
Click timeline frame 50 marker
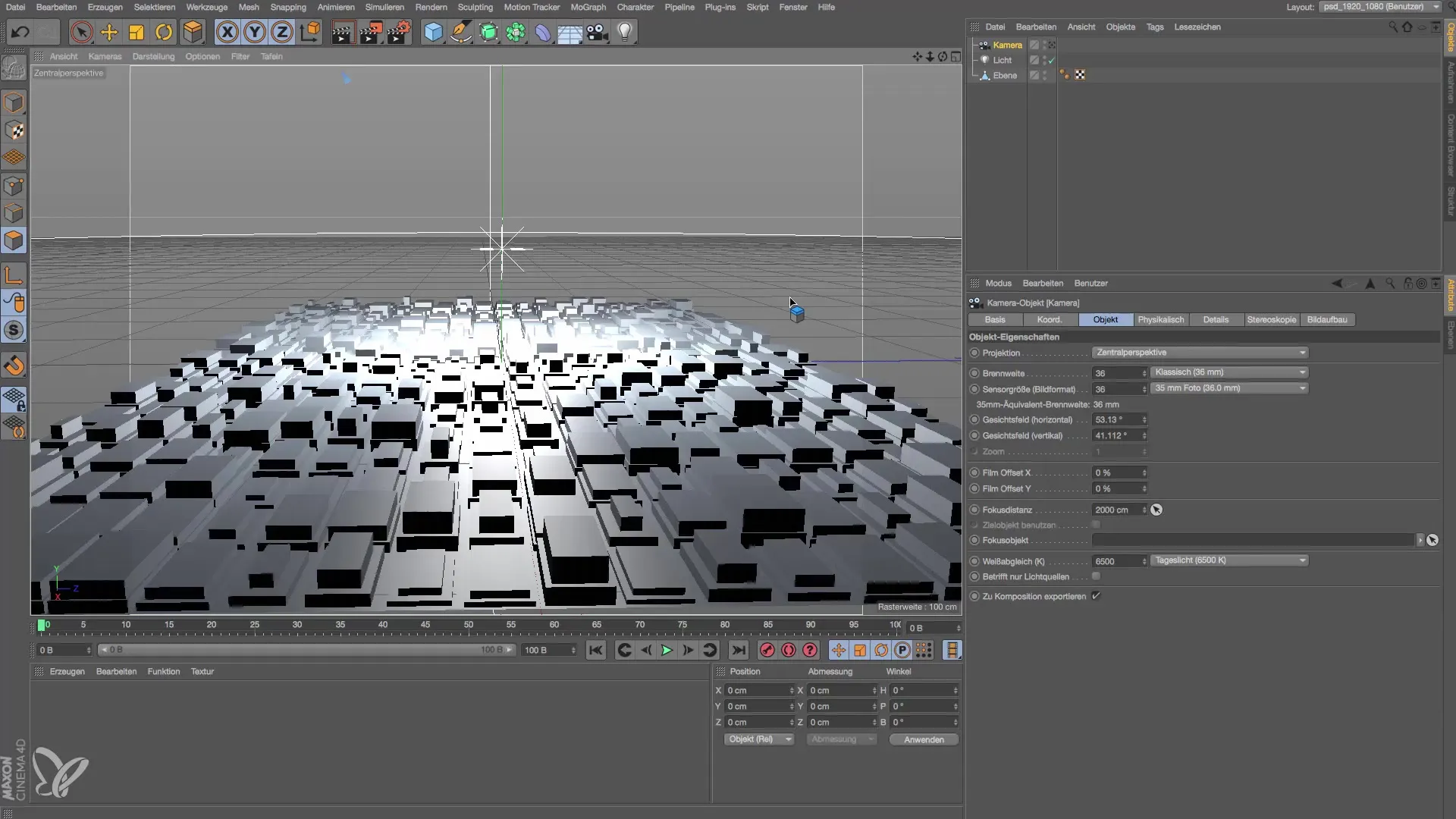pos(468,625)
